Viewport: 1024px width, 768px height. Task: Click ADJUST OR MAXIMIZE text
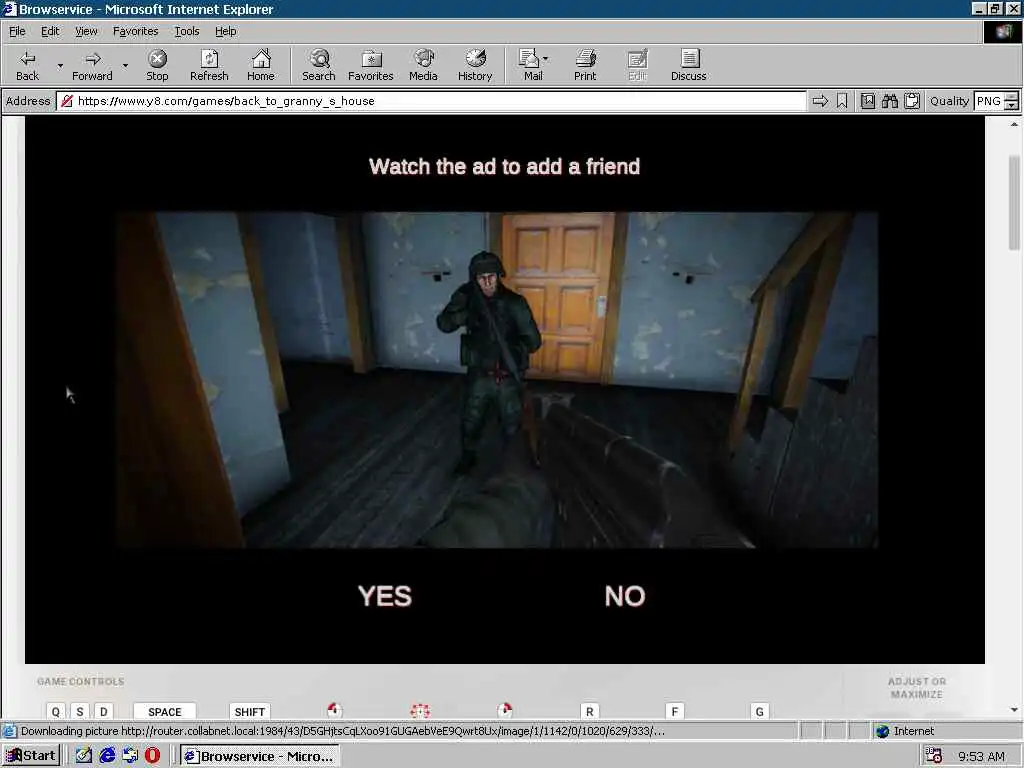click(917, 688)
